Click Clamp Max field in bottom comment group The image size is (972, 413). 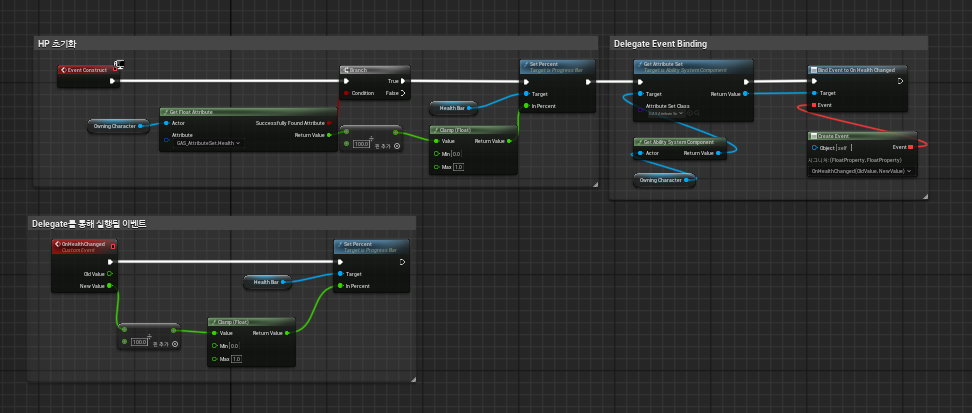pyautogui.click(x=236, y=359)
